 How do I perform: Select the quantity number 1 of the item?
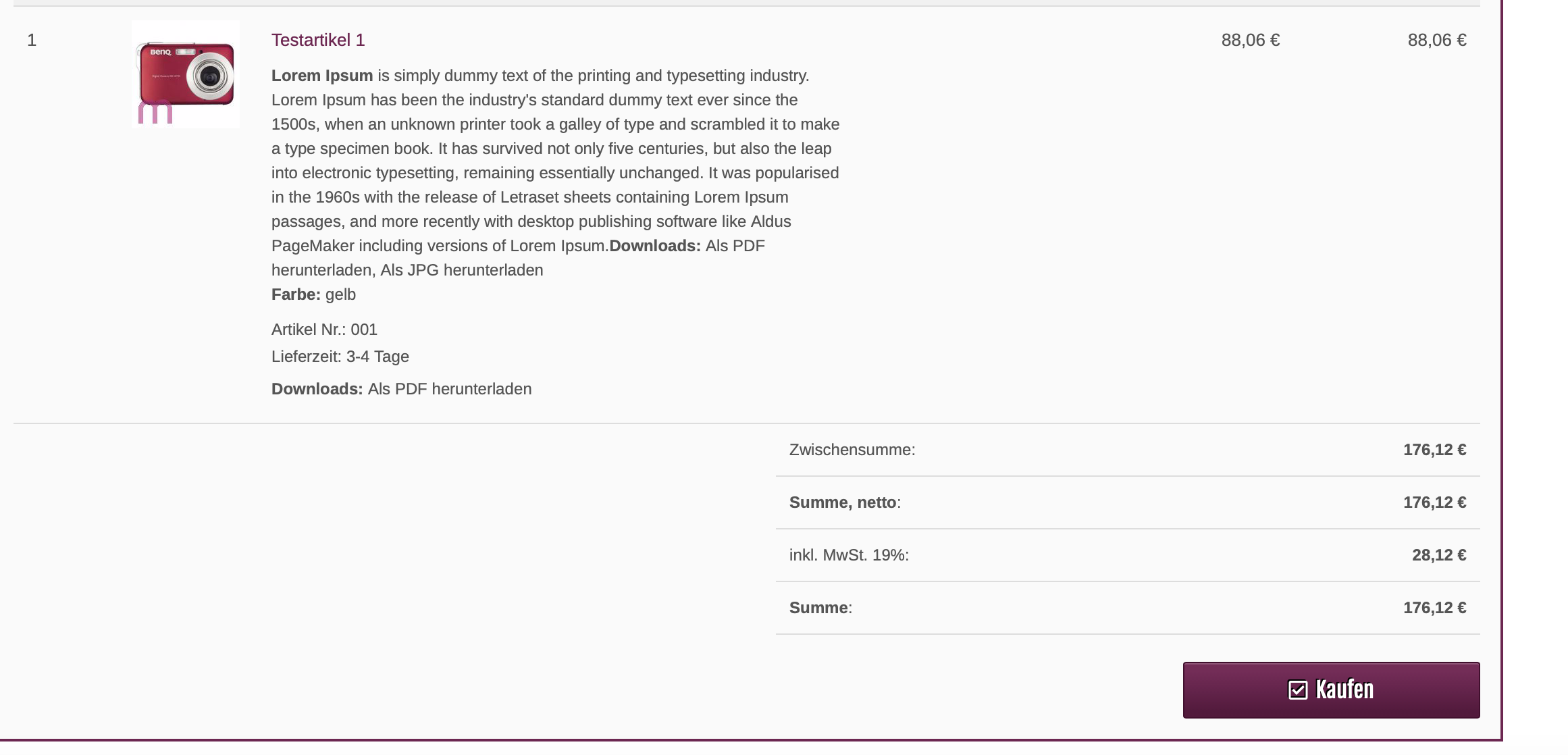click(32, 41)
